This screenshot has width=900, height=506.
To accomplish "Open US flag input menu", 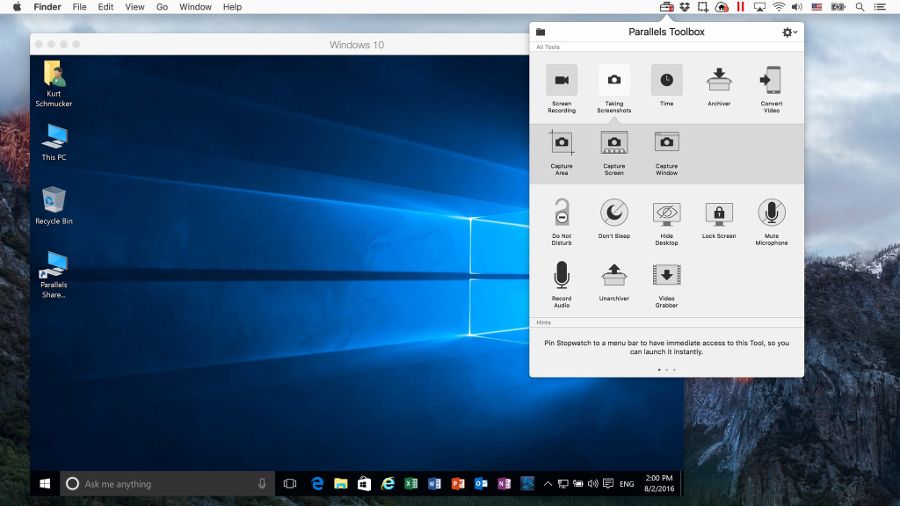I will 816,7.
